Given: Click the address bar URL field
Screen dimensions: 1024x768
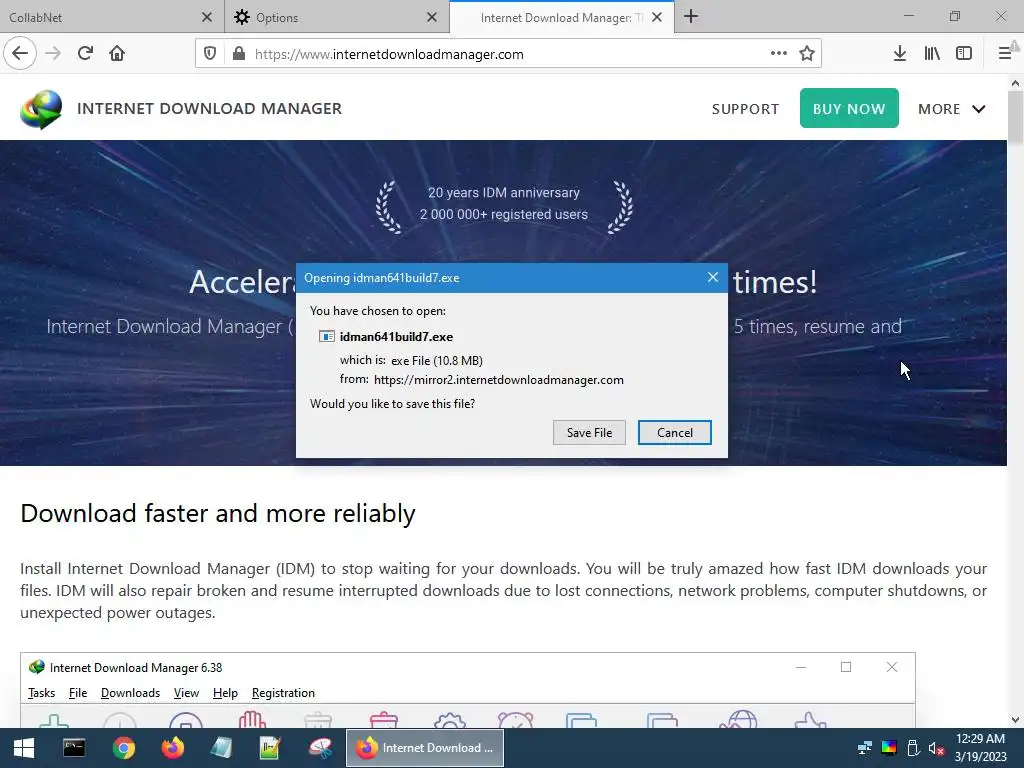Looking at the screenshot, I should point(507,54).
